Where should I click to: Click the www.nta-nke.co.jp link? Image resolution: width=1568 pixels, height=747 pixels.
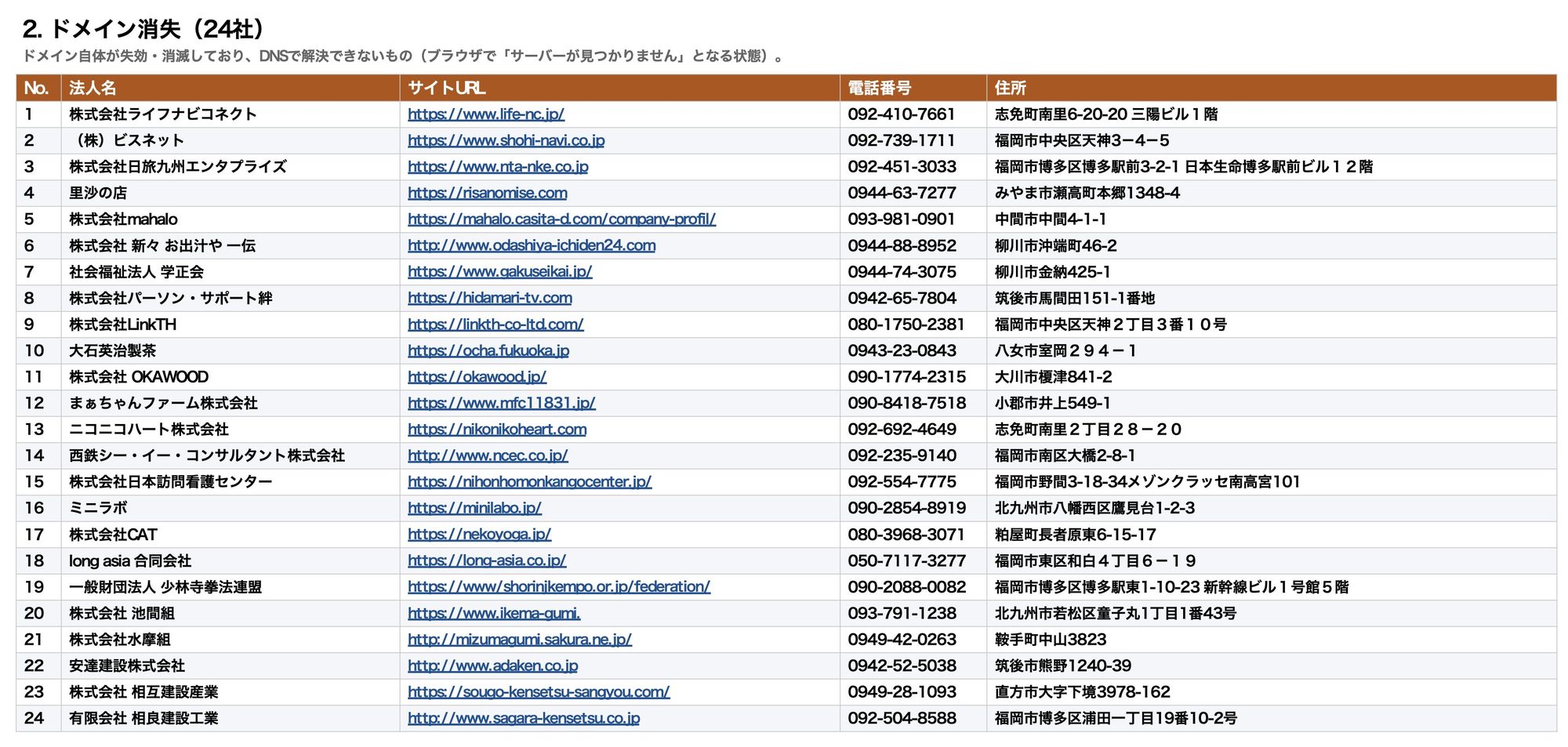click(498, 167)
